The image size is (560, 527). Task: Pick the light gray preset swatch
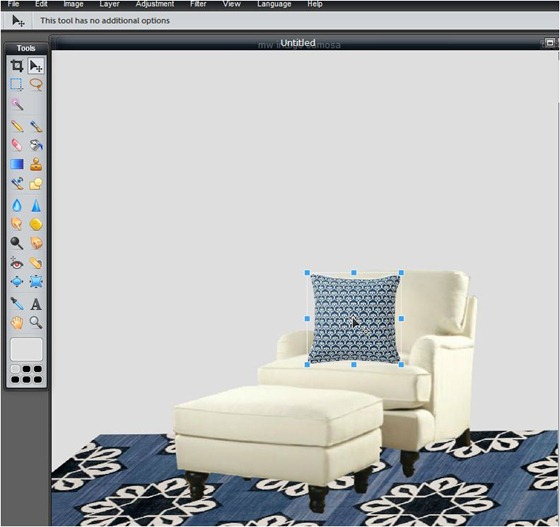pyautogui.click(x=15, y=369)
